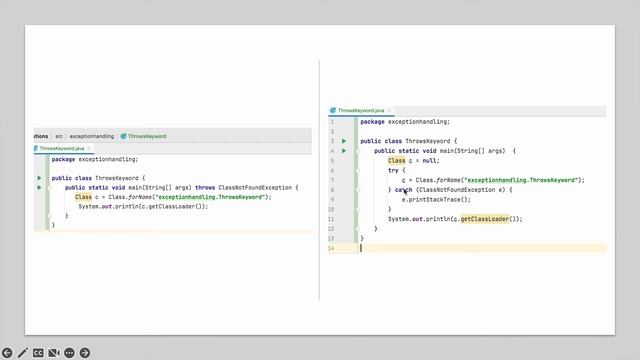Click the exceptionhandling breadcrumb
Image resolution: width=640 pixels, height=360 pixels.
pos(91,136)
